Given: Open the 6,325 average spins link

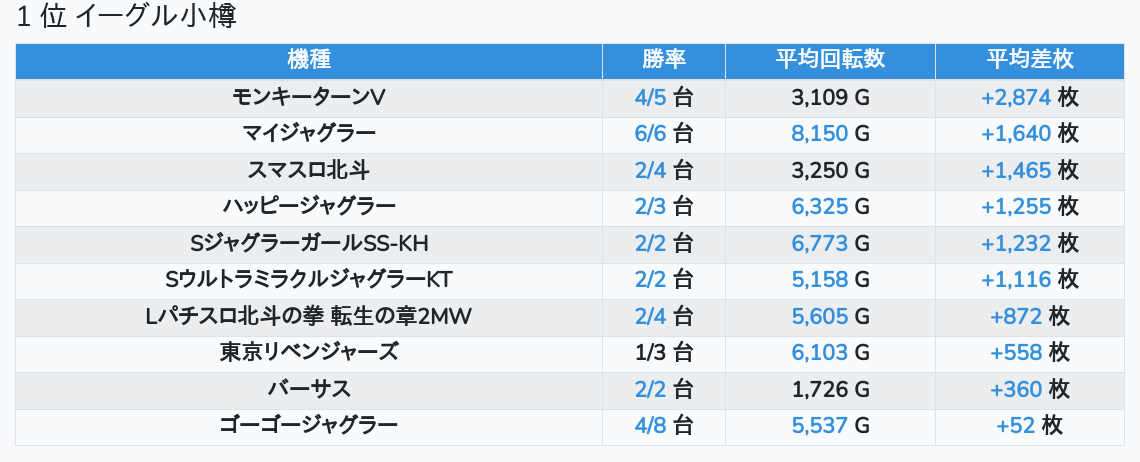Looking at the screenshot, I should pyautogui.click(x=819, y=207).
